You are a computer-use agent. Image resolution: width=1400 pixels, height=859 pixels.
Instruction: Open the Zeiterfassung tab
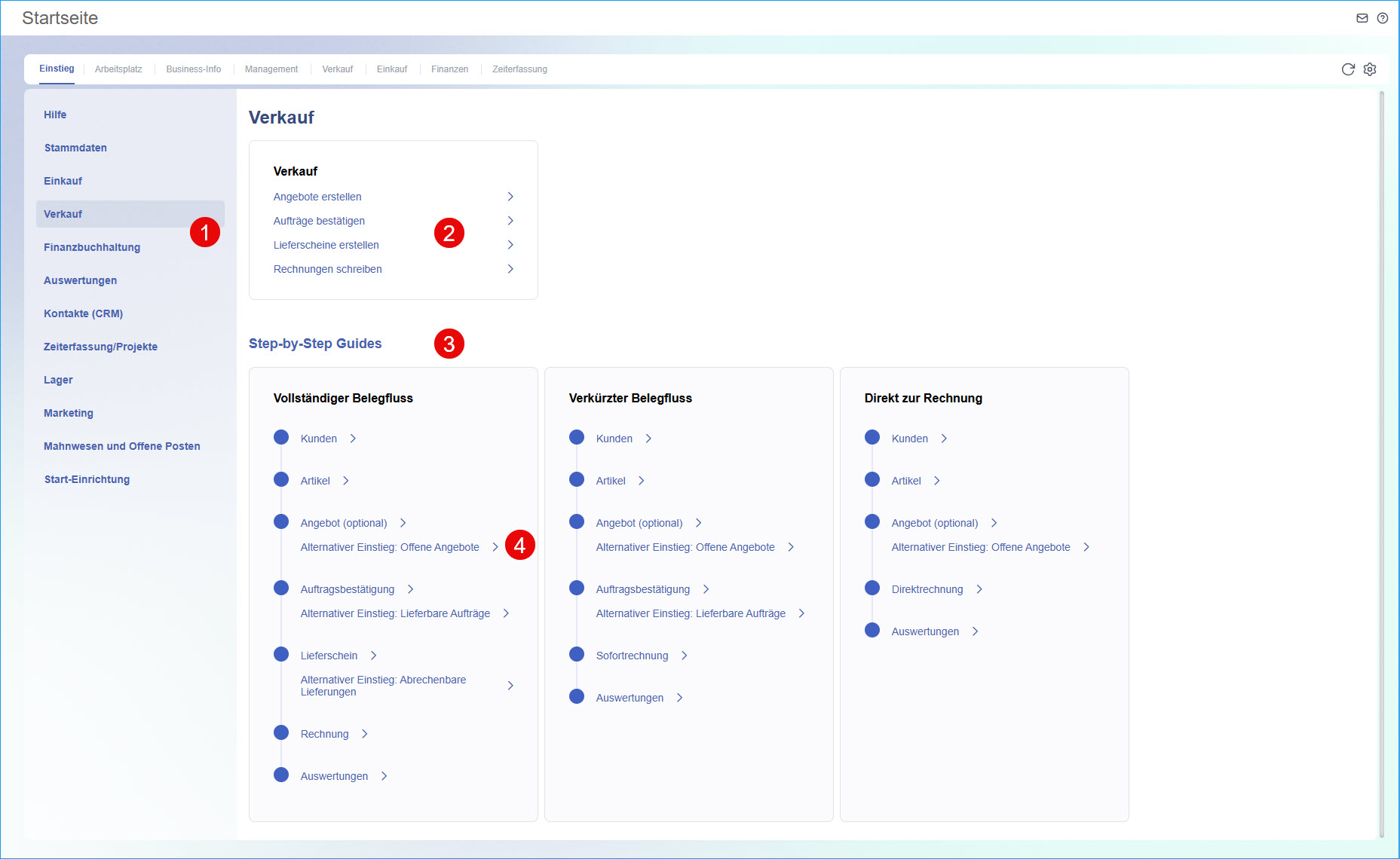[519, 69]
